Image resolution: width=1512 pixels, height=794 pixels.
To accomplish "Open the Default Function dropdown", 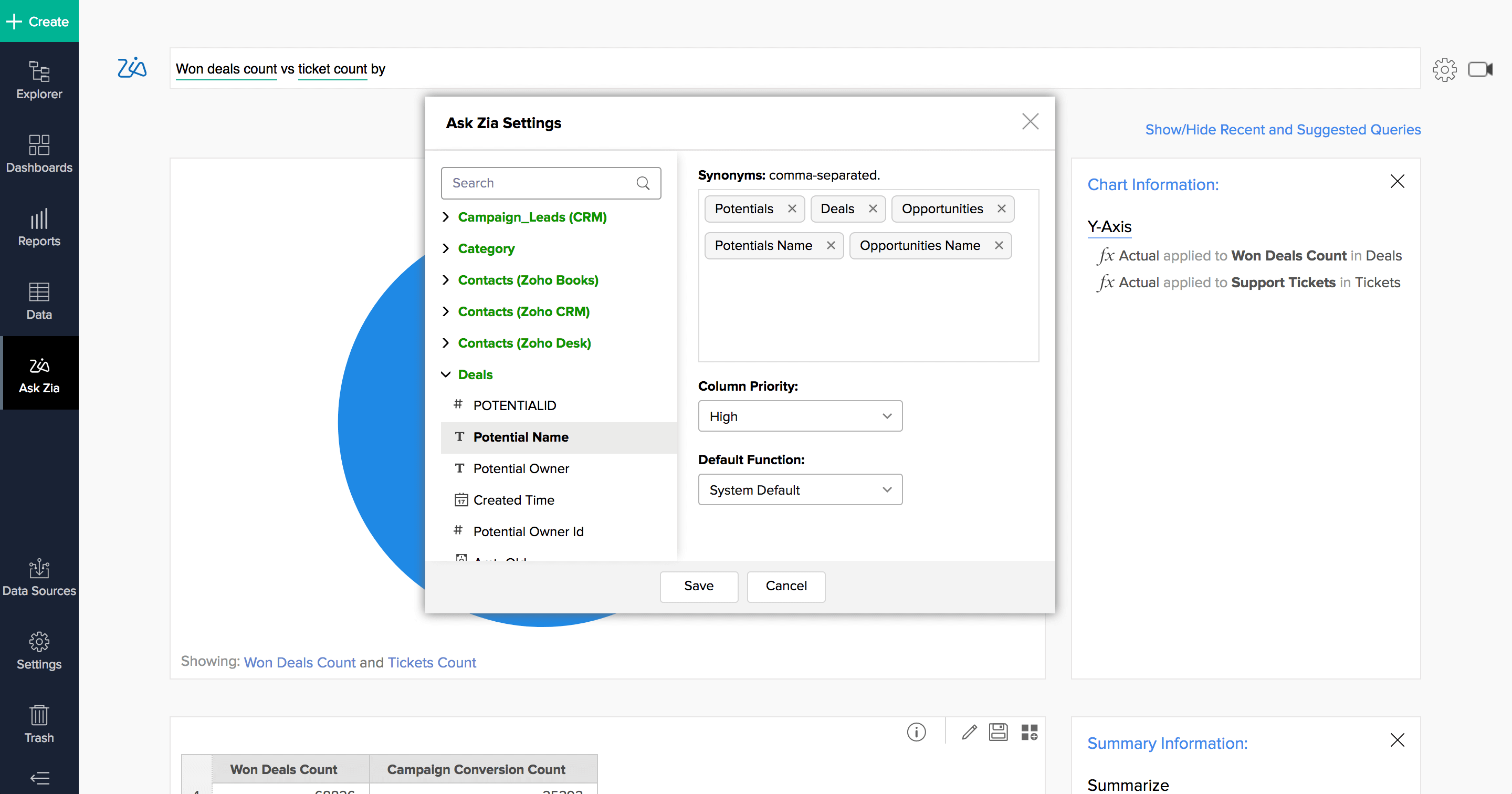I will point(800,490).
